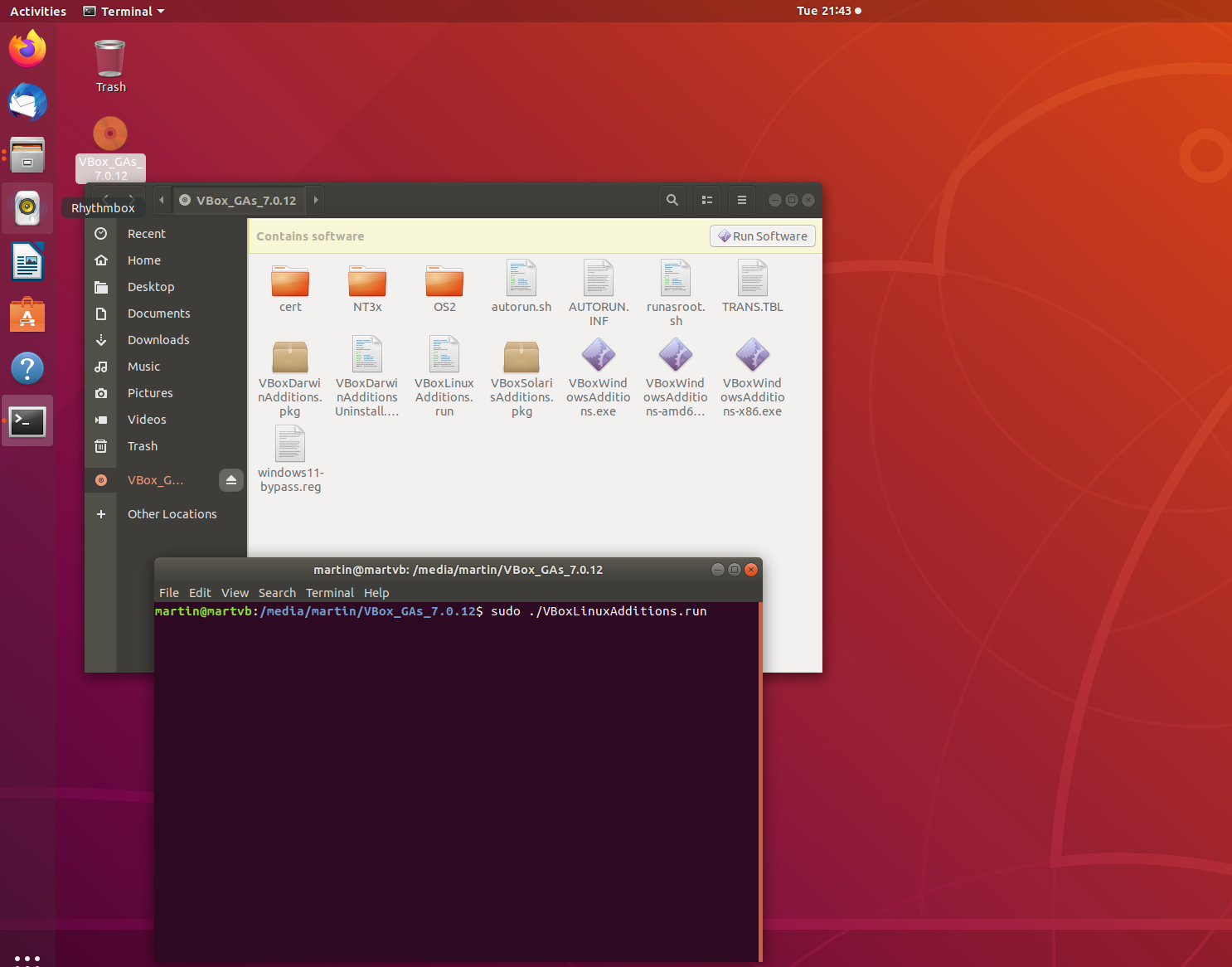Open the Terminal app menu in top bar
1232x967 pixels.
[x=124, y=11]
